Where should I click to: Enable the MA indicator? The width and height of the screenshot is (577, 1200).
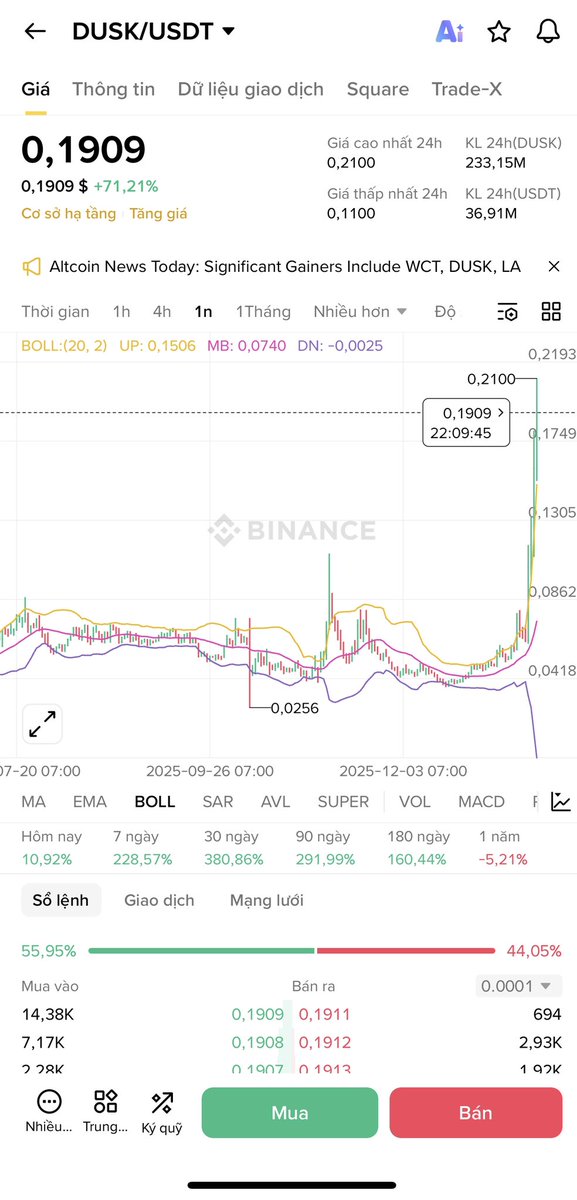coord(34,801)
